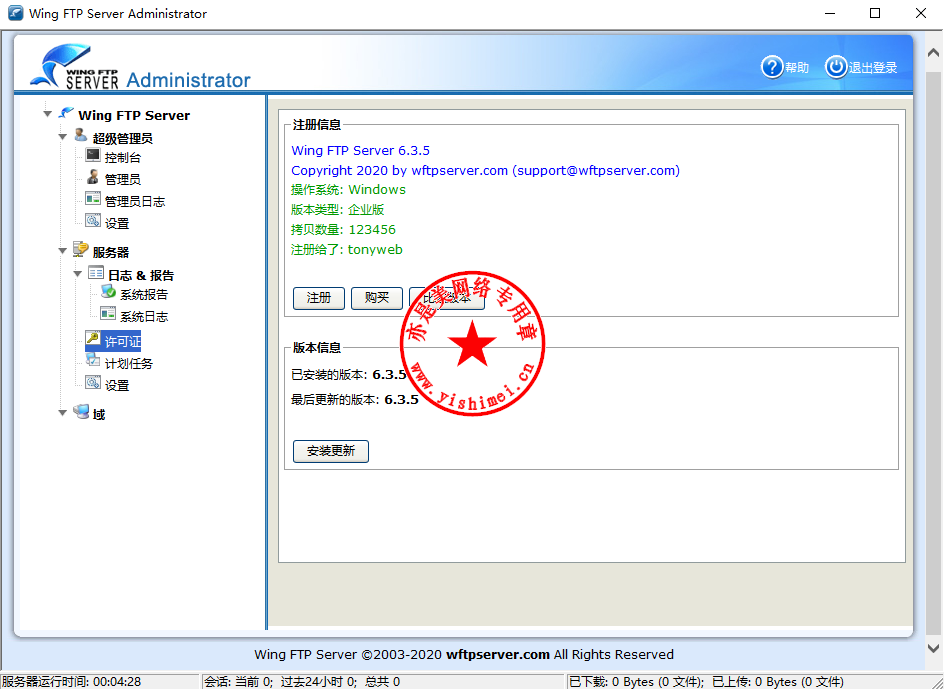Viewport: 944px width, 689px height.
Task: Click the 许可证 key icon
Action: (x=93, y=338)
